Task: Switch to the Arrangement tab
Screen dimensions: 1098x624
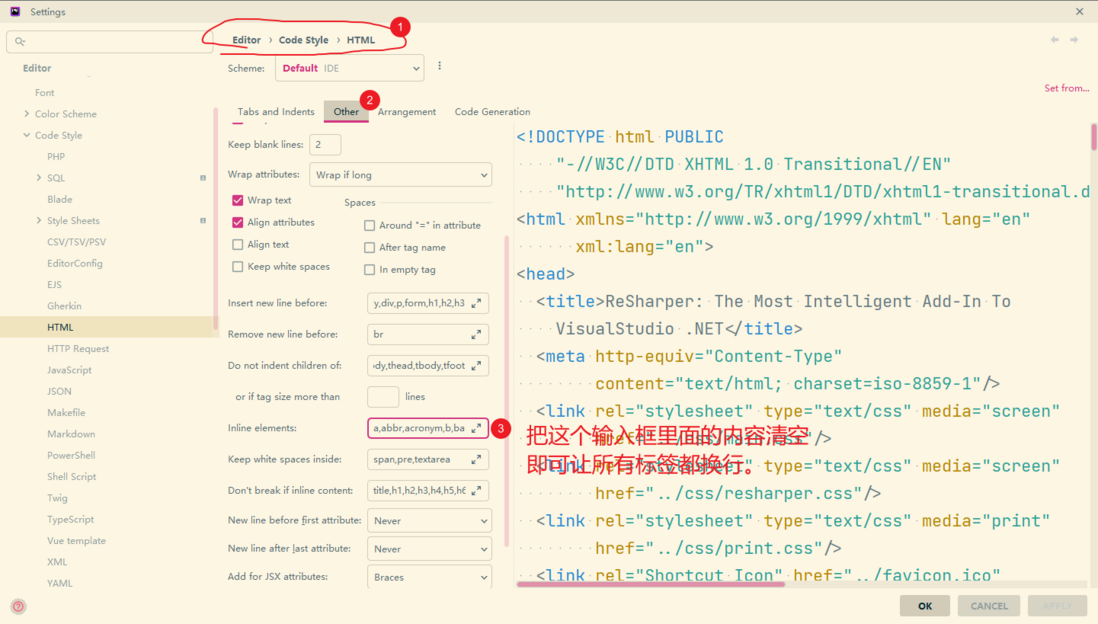Action: pos(407,111)
